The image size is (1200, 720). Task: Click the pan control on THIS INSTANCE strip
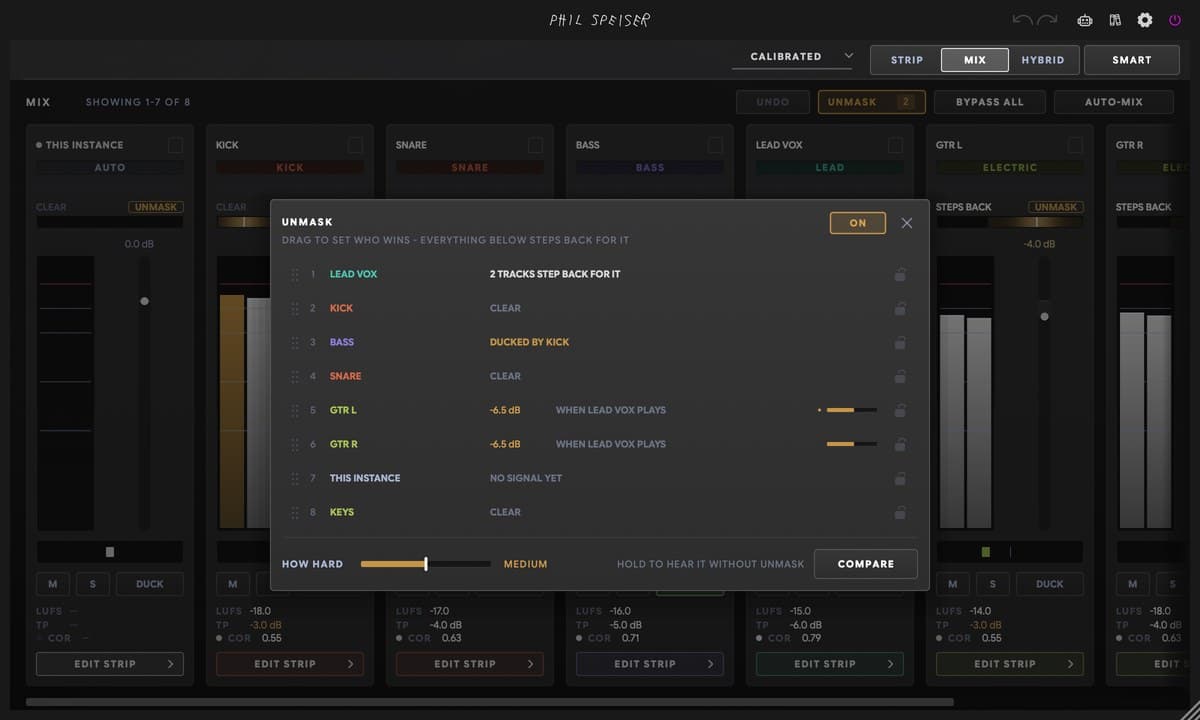pyautogui.click(x=110, y=552)
